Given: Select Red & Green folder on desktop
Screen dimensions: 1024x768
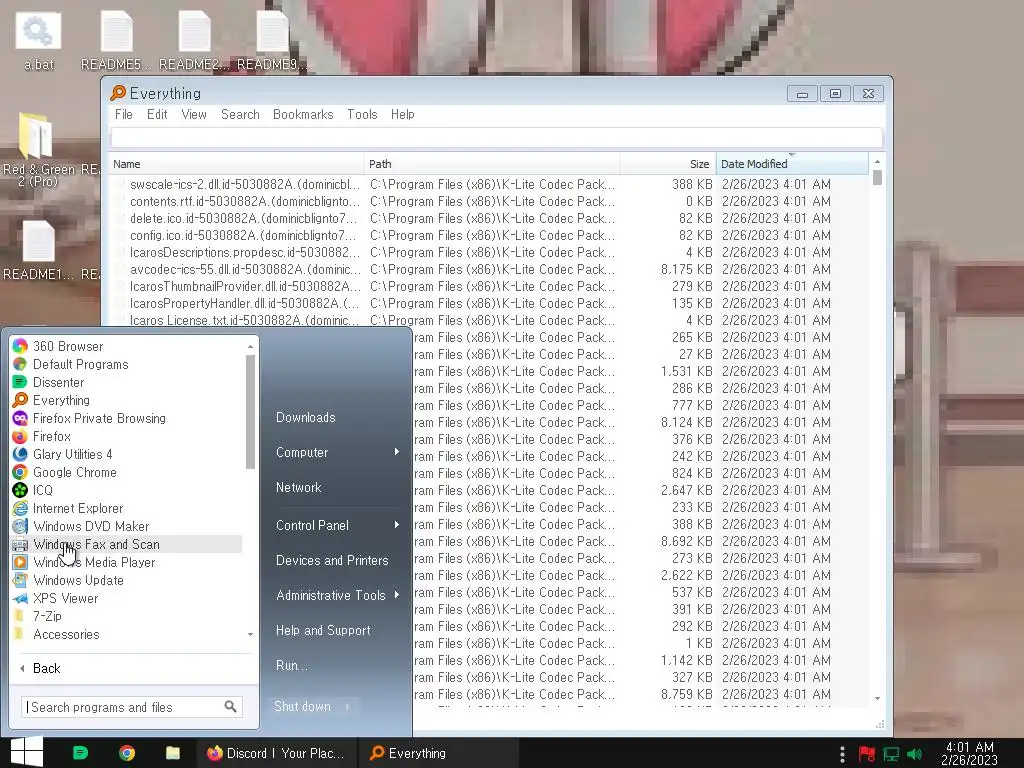Looking at the screenshot, I should (37, 151).
